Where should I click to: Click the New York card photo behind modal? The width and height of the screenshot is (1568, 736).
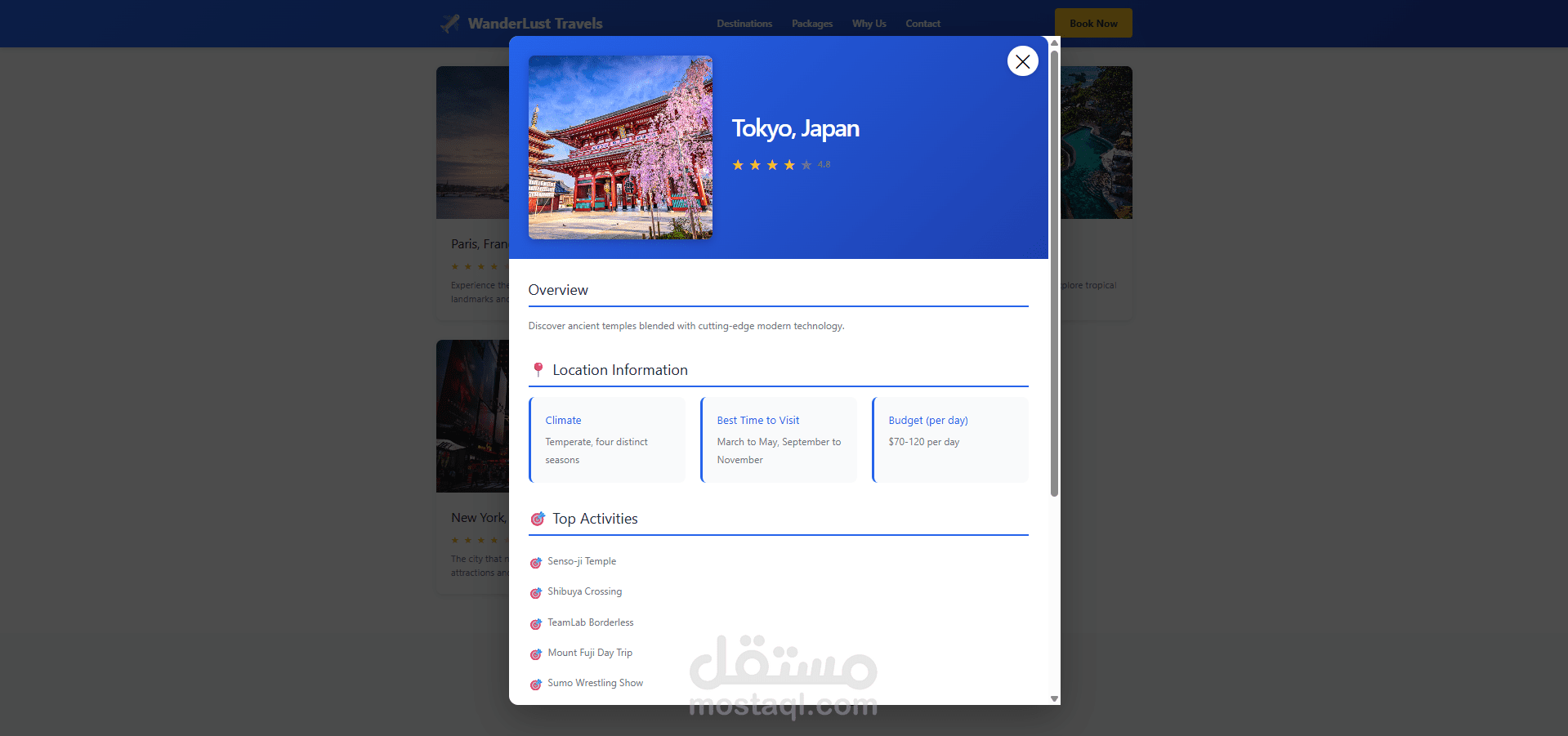tap(472, 416)
